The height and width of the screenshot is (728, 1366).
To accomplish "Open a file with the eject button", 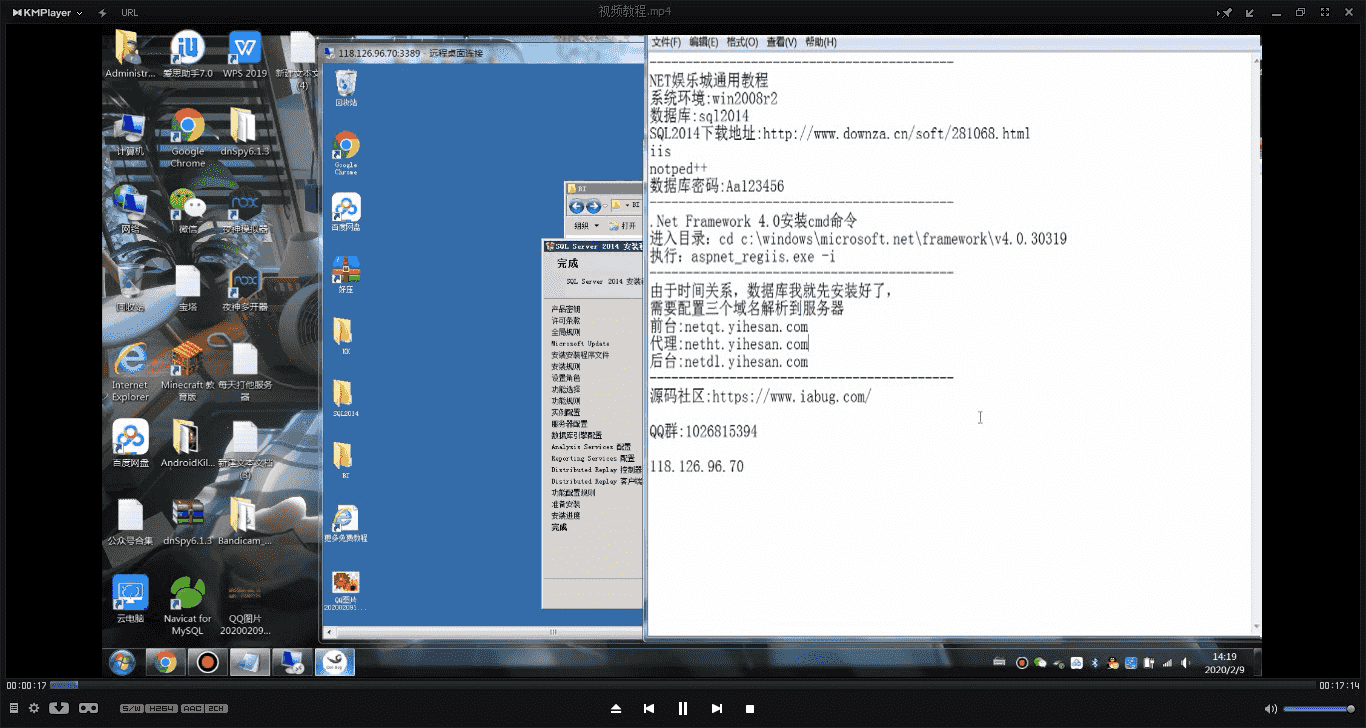I will pyautogui.click(x=616, y=708).
